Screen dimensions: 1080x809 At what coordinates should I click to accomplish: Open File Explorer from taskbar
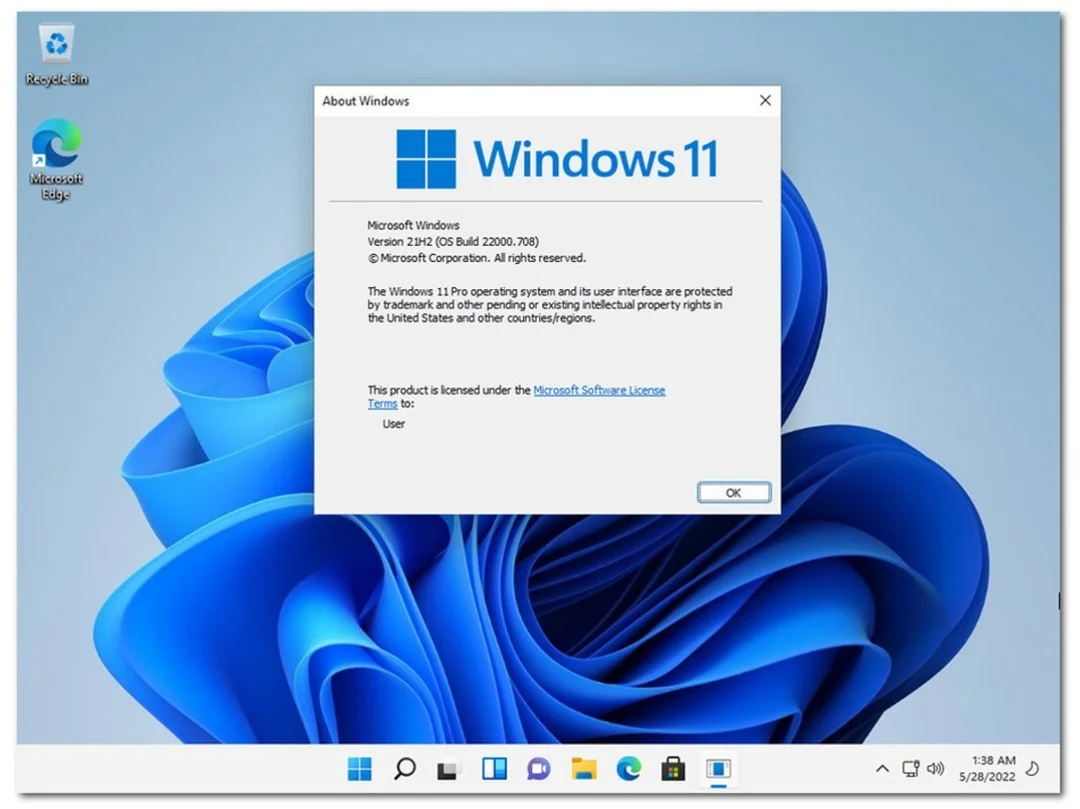583,768
